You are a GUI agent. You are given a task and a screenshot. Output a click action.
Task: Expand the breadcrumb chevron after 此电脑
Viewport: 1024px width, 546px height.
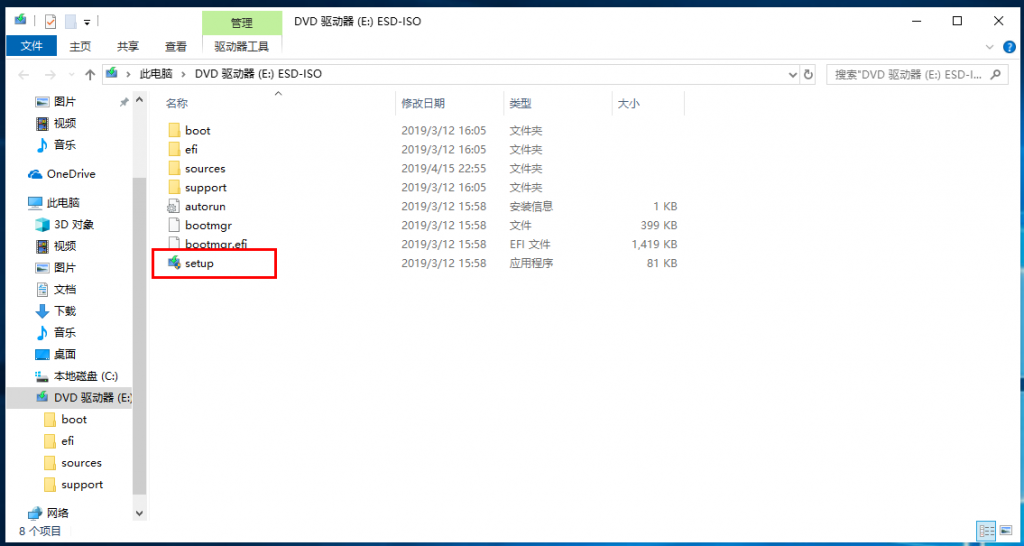click(x=184, y=74)
